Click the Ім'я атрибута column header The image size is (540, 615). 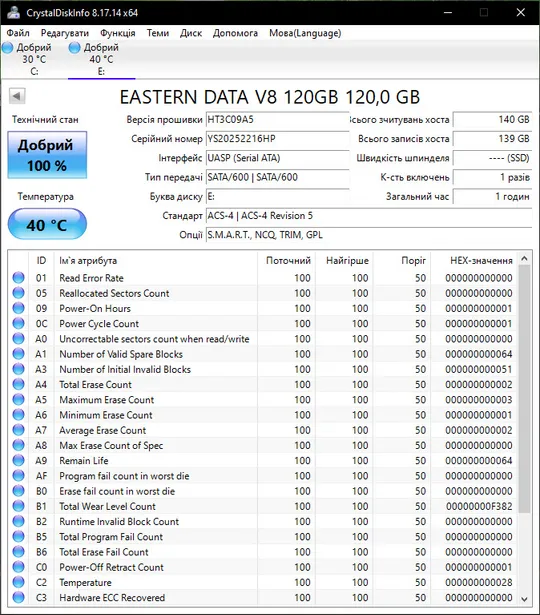pyautogui.click(x=156, y=260)
